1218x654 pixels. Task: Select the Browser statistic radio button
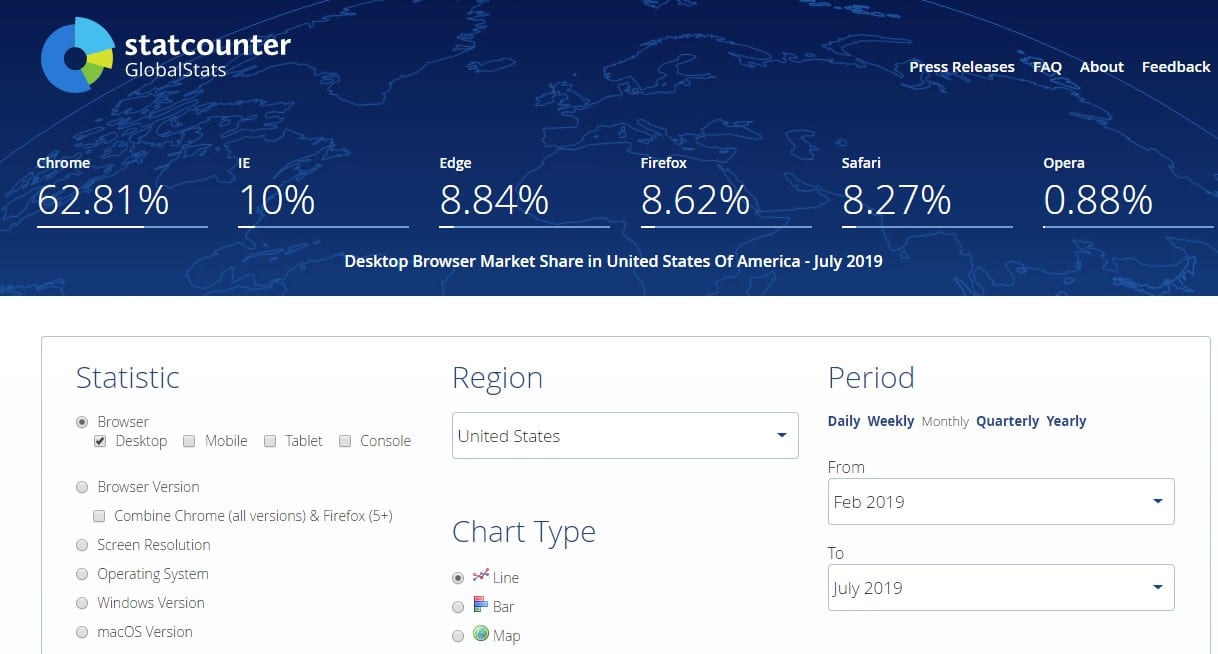[x=82, y=422]
